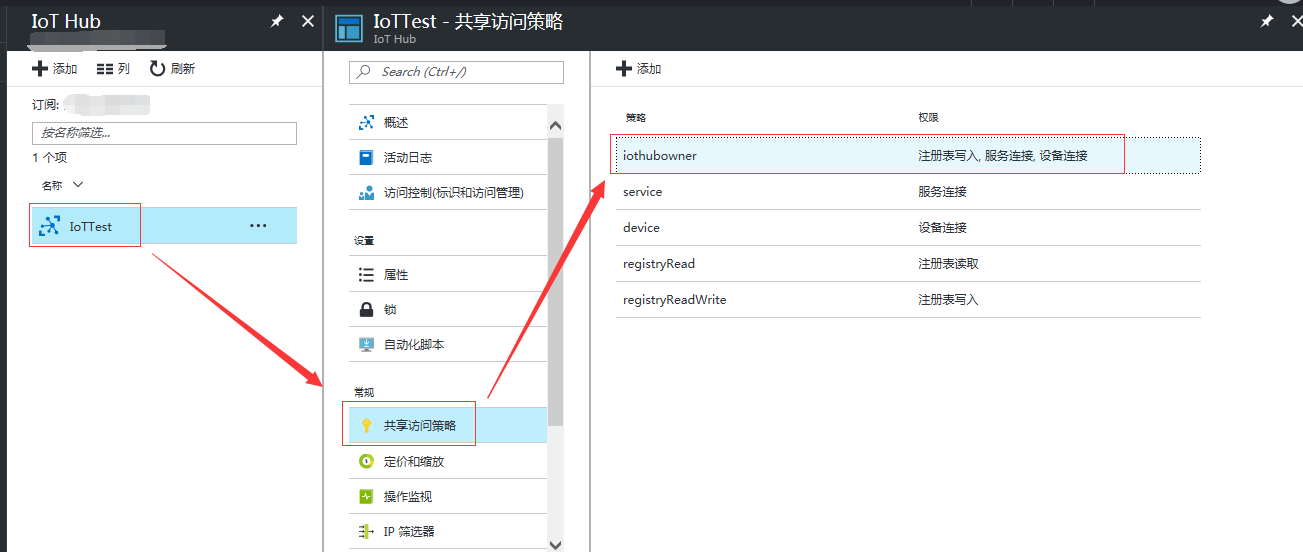The width and height of the screenshot is (1303, 552).
Task: Open the registryReadWrite policy row
Action: [908, 299]
